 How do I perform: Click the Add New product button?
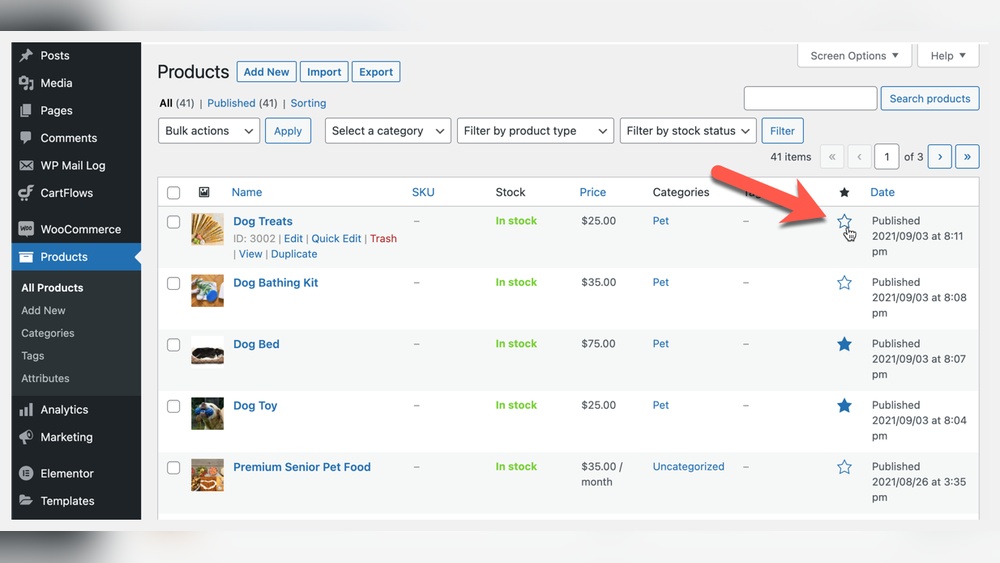tap(267, 72)
